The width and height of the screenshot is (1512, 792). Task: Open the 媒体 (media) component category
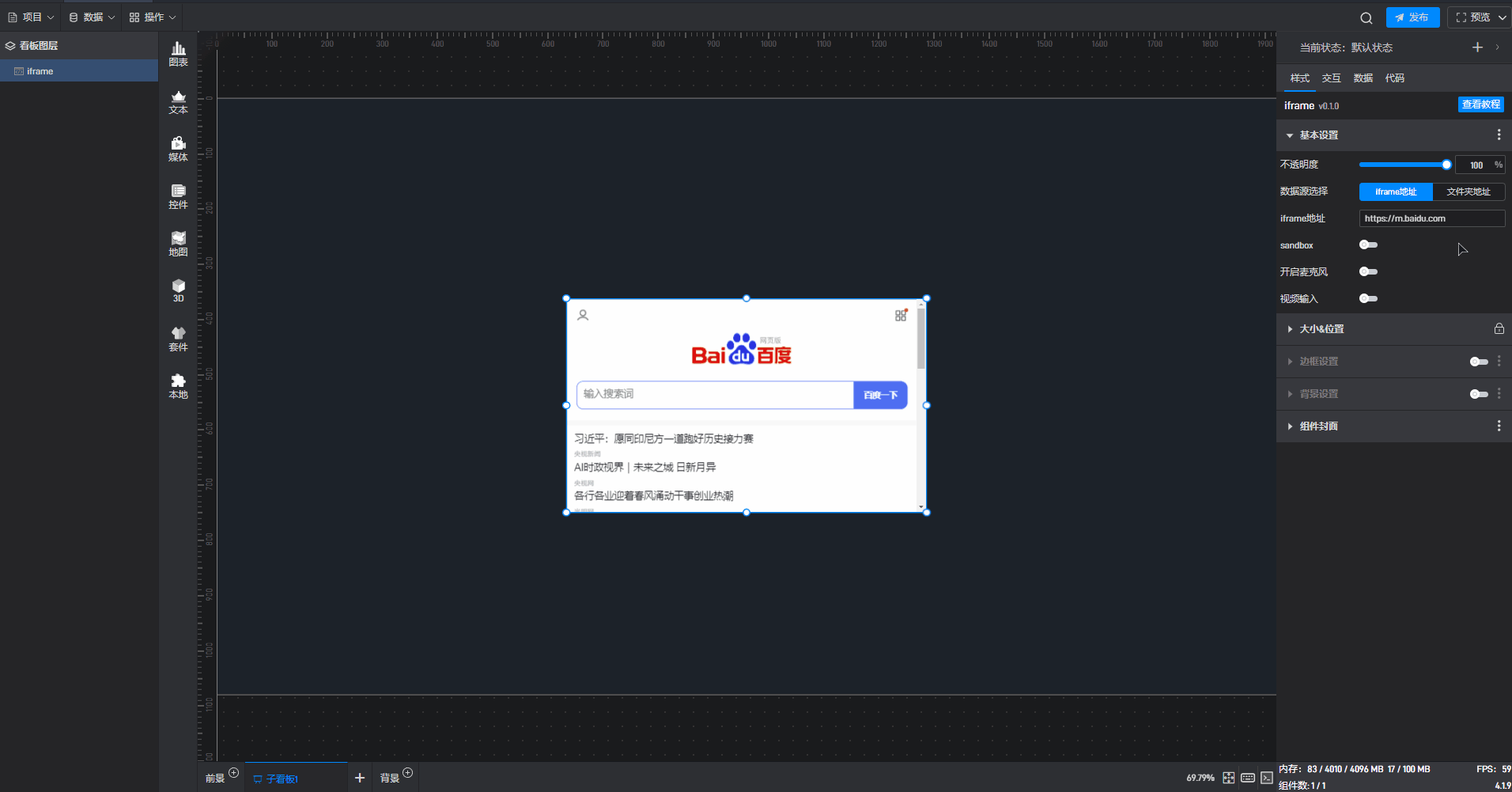point(179,149)
